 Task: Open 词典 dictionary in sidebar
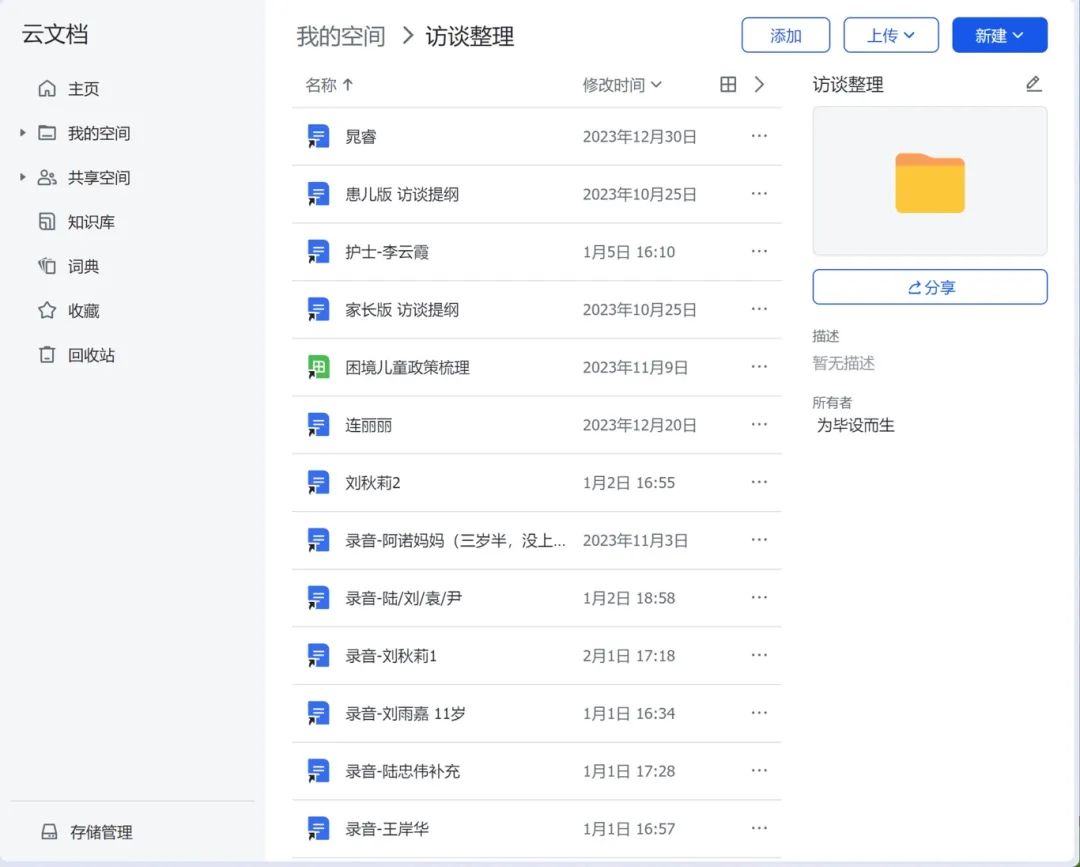tap(82, 267)
